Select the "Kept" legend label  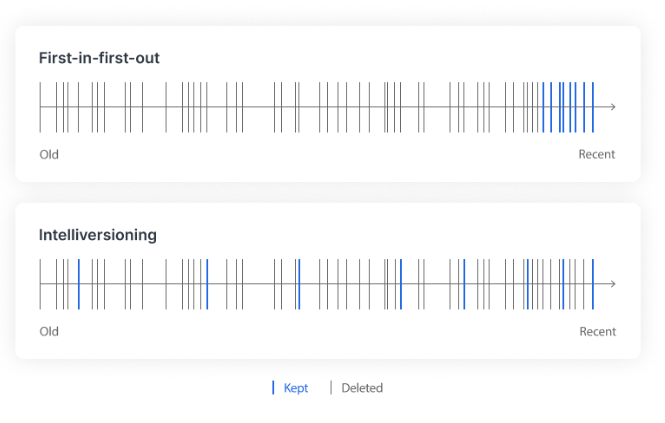pyautogui.click(x=296, y=388)
